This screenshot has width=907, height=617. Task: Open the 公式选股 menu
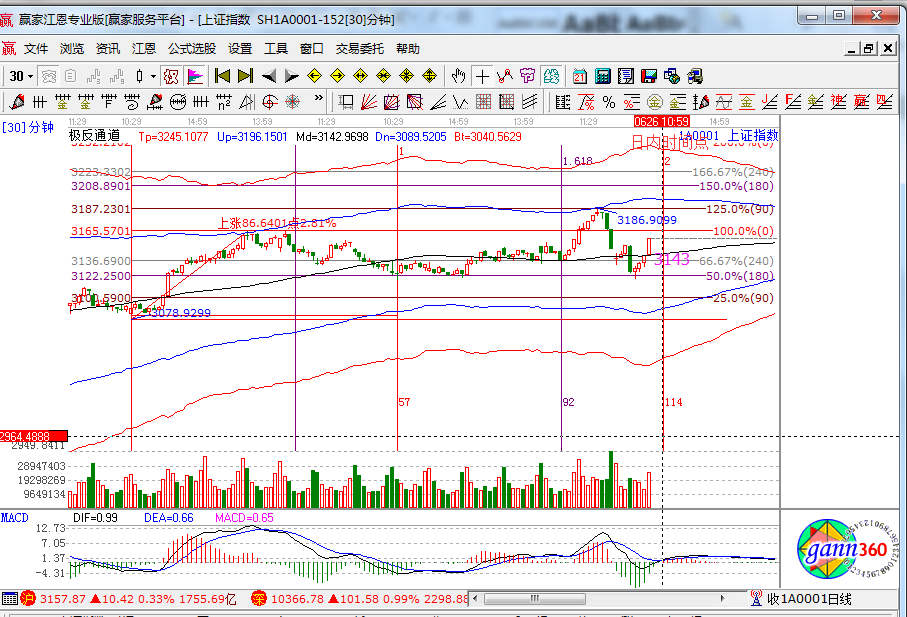point(191,49)
